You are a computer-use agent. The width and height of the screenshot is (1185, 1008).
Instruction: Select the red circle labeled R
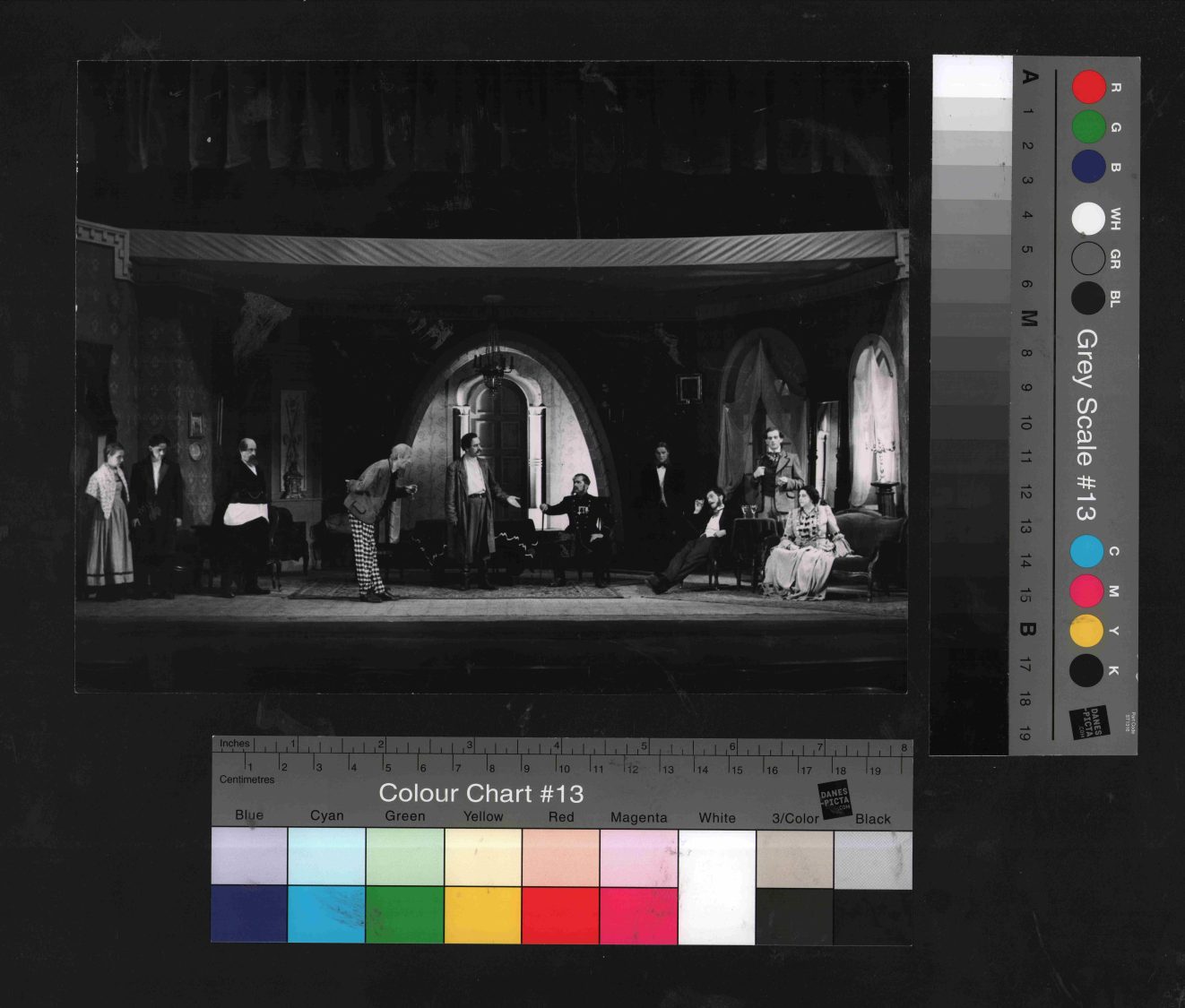point(1089,88)
